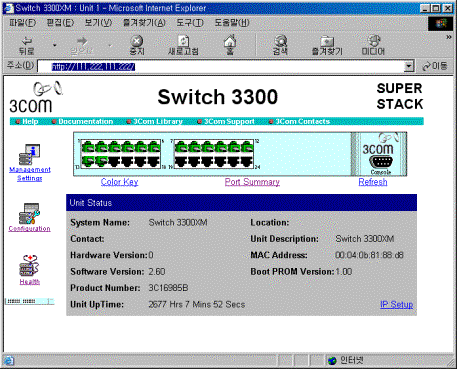The image size is (457, 369).
Task: Click the Windows logo throbber icon
Action: tap(440, 23)
